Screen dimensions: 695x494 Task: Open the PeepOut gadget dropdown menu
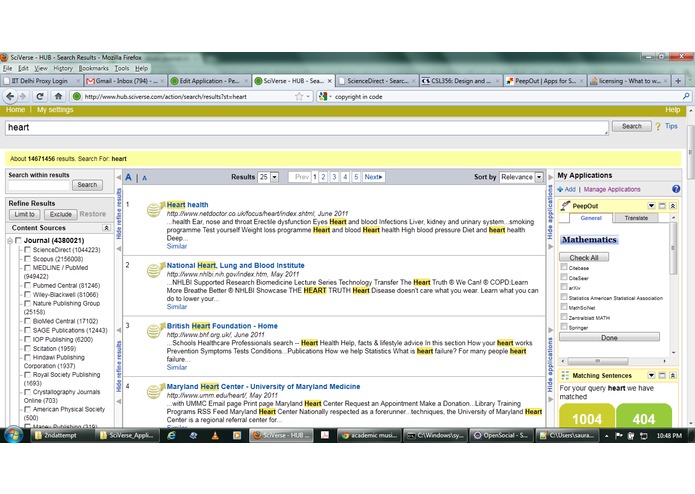pos(651,206)
